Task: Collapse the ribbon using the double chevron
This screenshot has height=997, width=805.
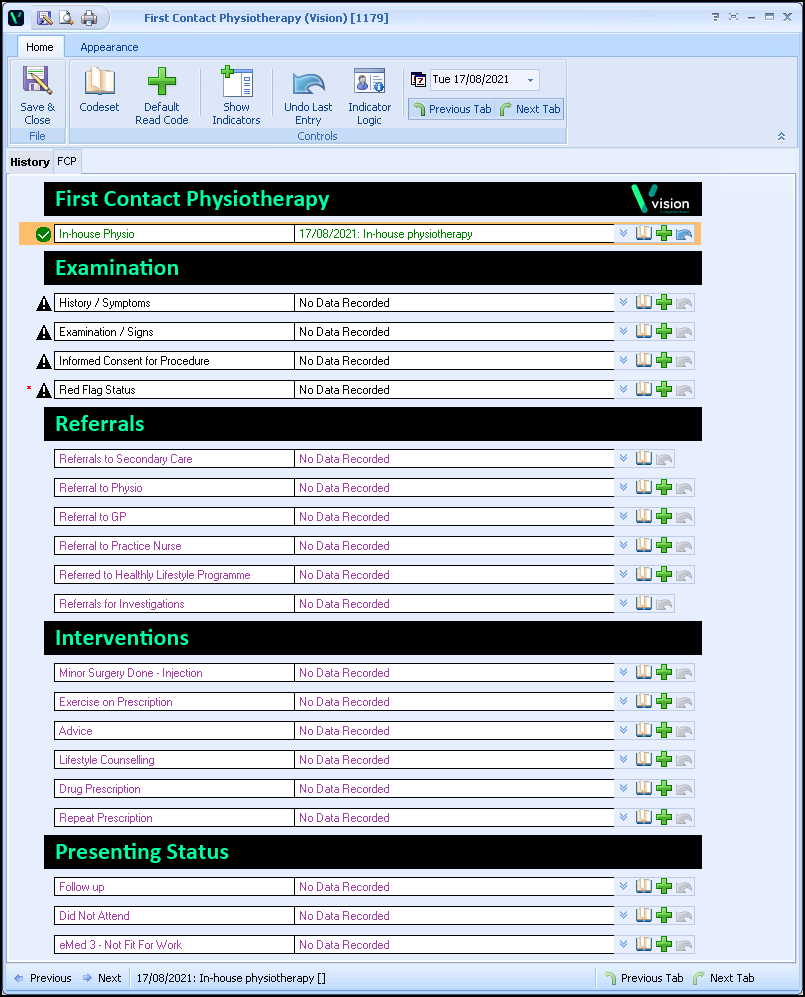Action: pos(781,136)
